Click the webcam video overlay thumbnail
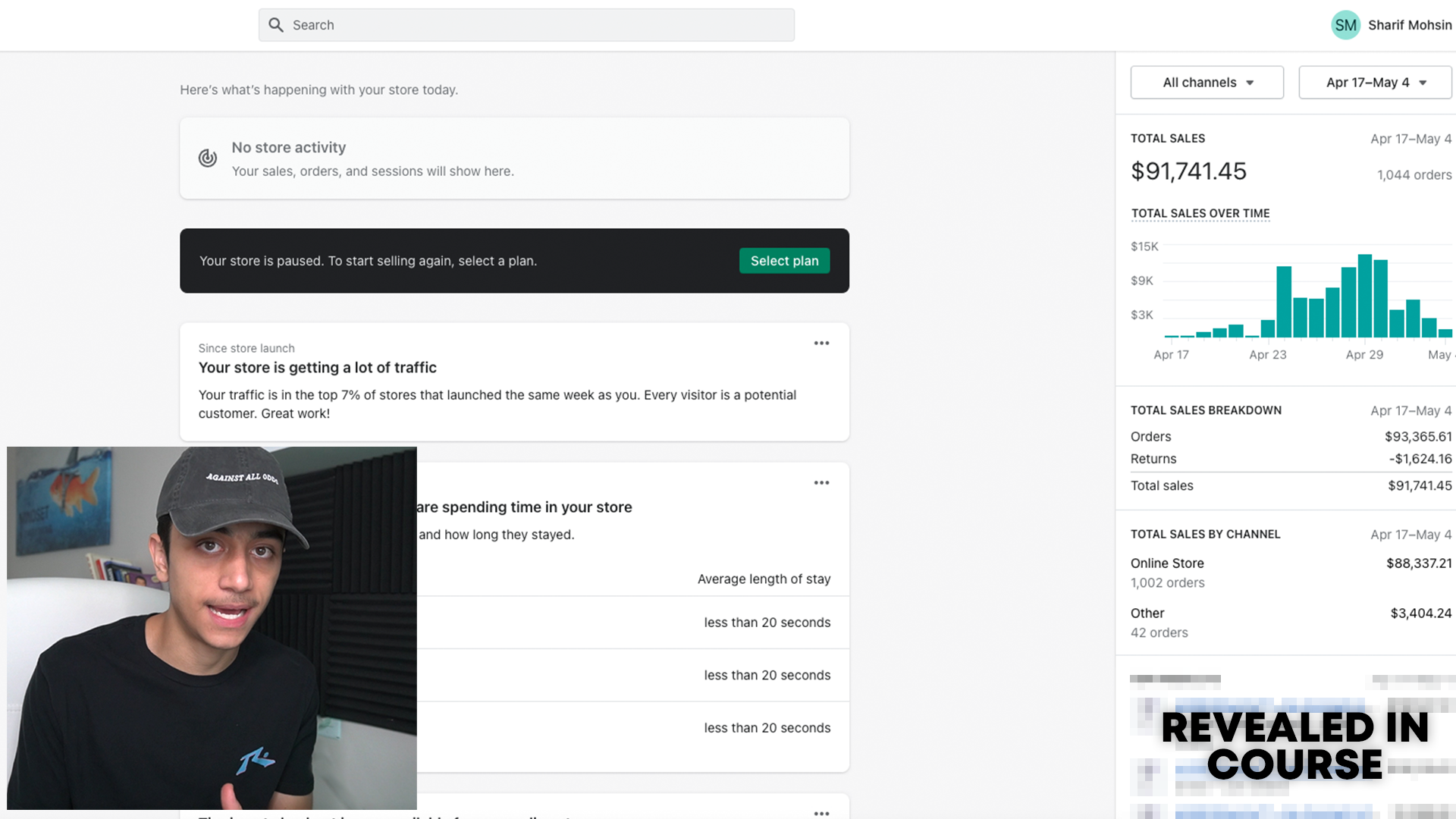Screen dimensions: 1456x819 (x=212, y=628)
